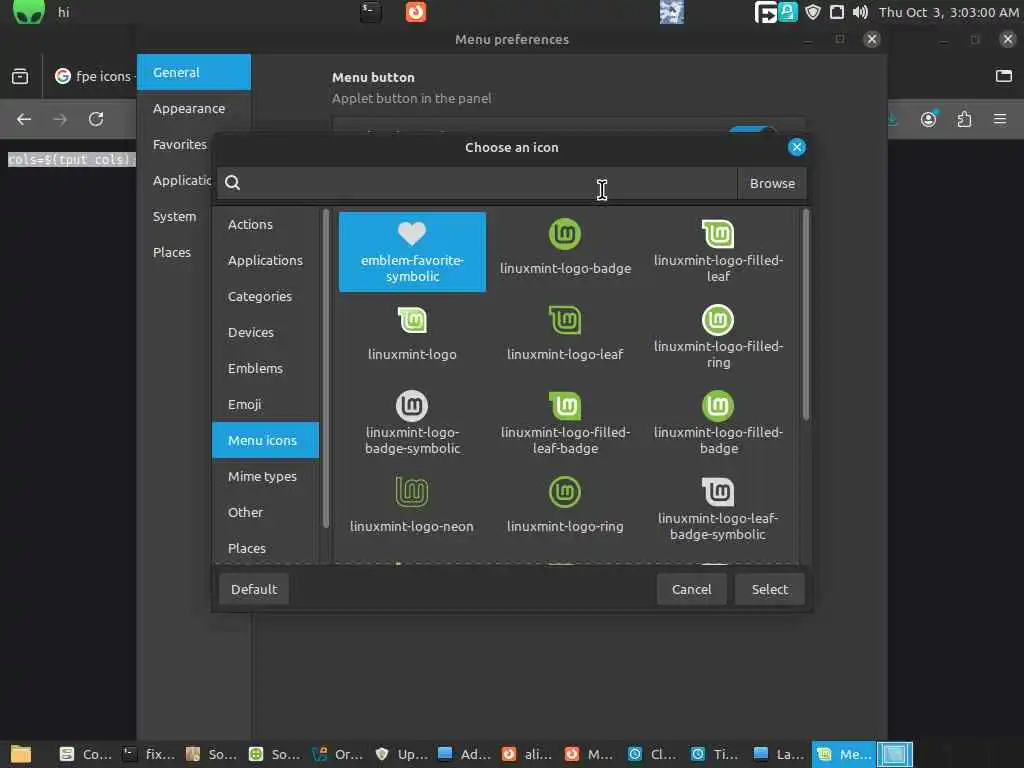Open the Applications icon category
The image size is (1024, 768).
pyautogui.click(x=266, y=261)
